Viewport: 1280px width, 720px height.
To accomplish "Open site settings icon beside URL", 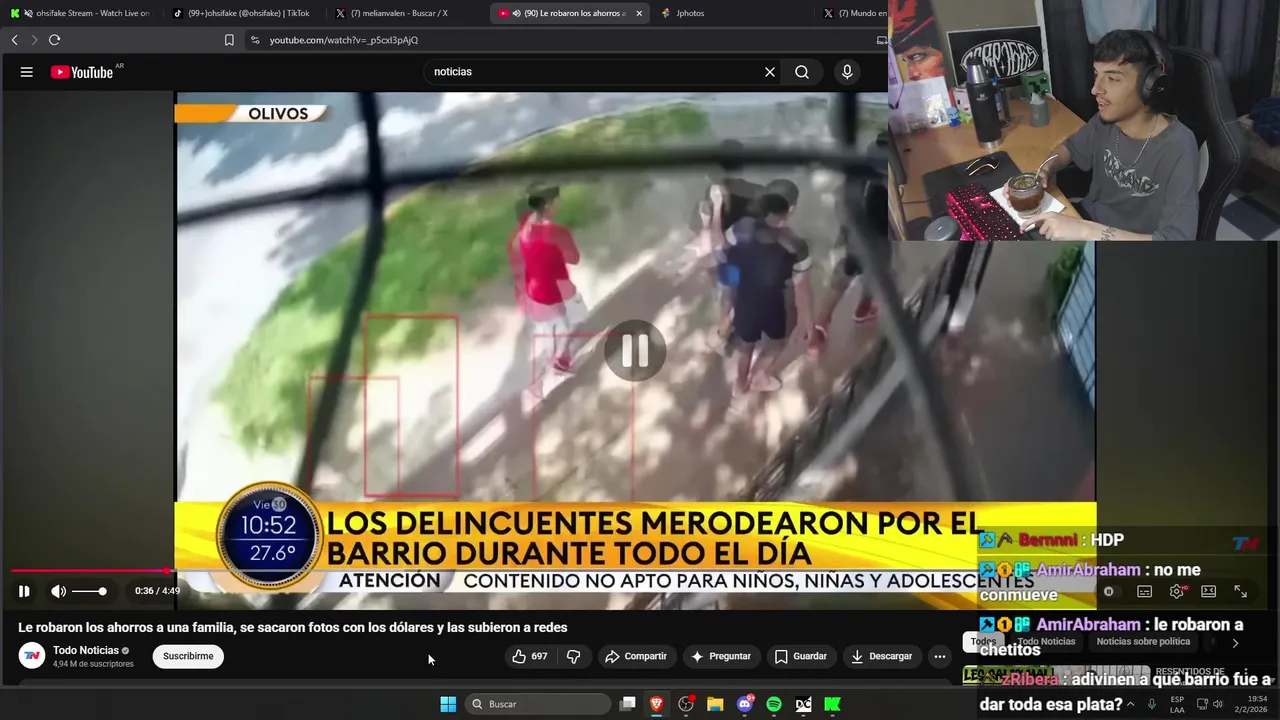I will pos(255,40).
